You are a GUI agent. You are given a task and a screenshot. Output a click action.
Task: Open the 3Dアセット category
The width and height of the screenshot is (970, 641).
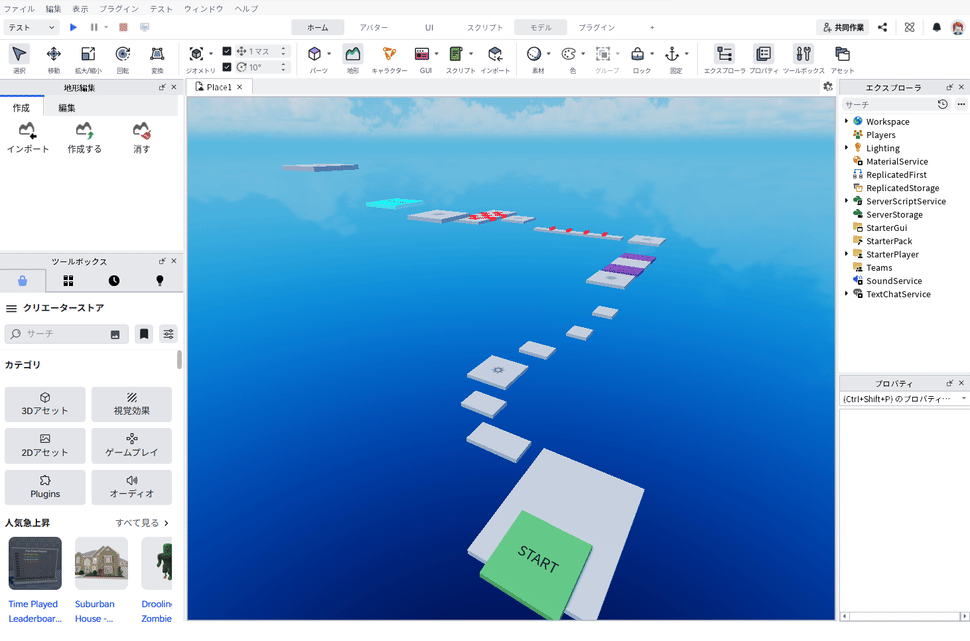coord(45,404)
